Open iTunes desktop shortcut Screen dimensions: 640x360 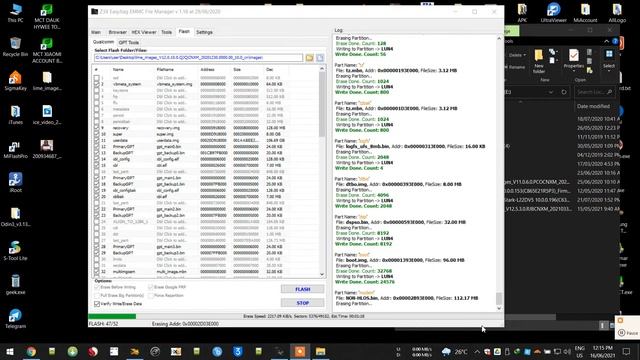[16, 115]
